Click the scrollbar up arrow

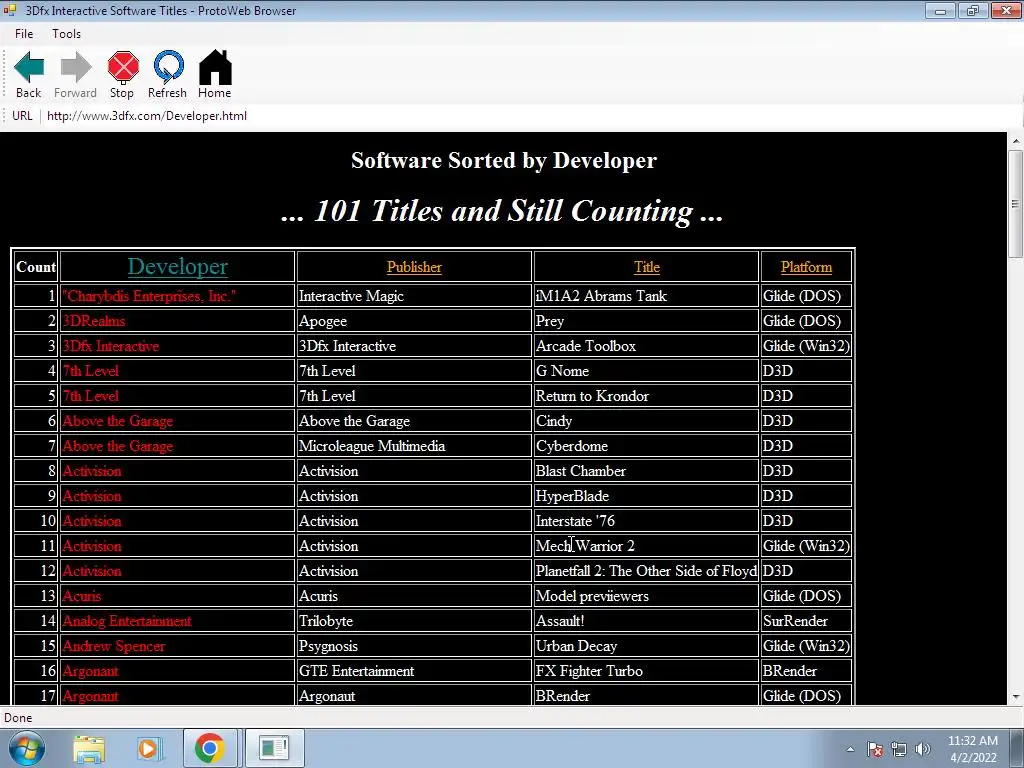[1016, 140]
